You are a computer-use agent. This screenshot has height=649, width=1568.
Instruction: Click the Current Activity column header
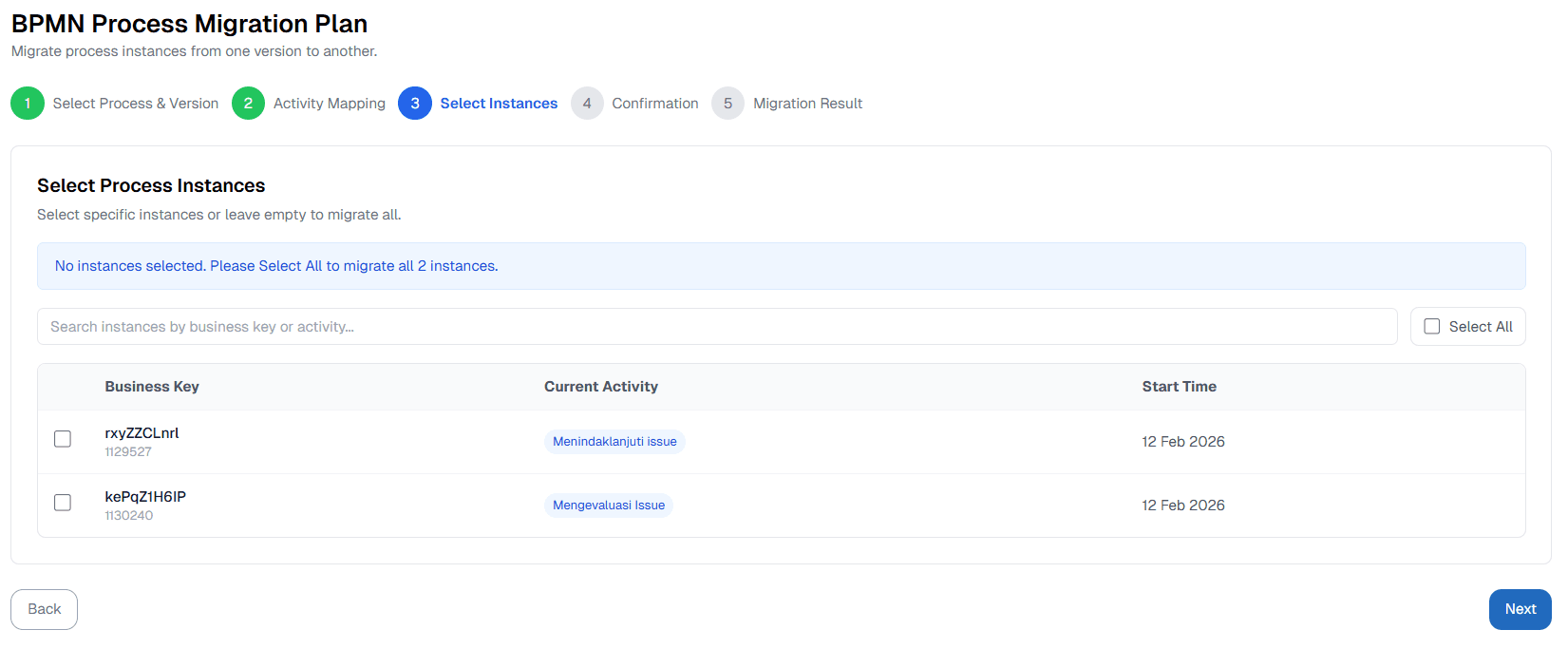(601, 387)
